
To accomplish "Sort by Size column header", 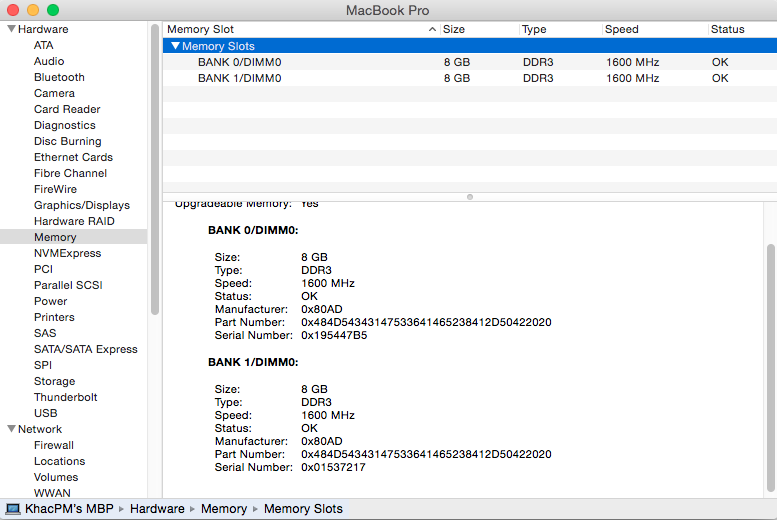I will 479,29.
